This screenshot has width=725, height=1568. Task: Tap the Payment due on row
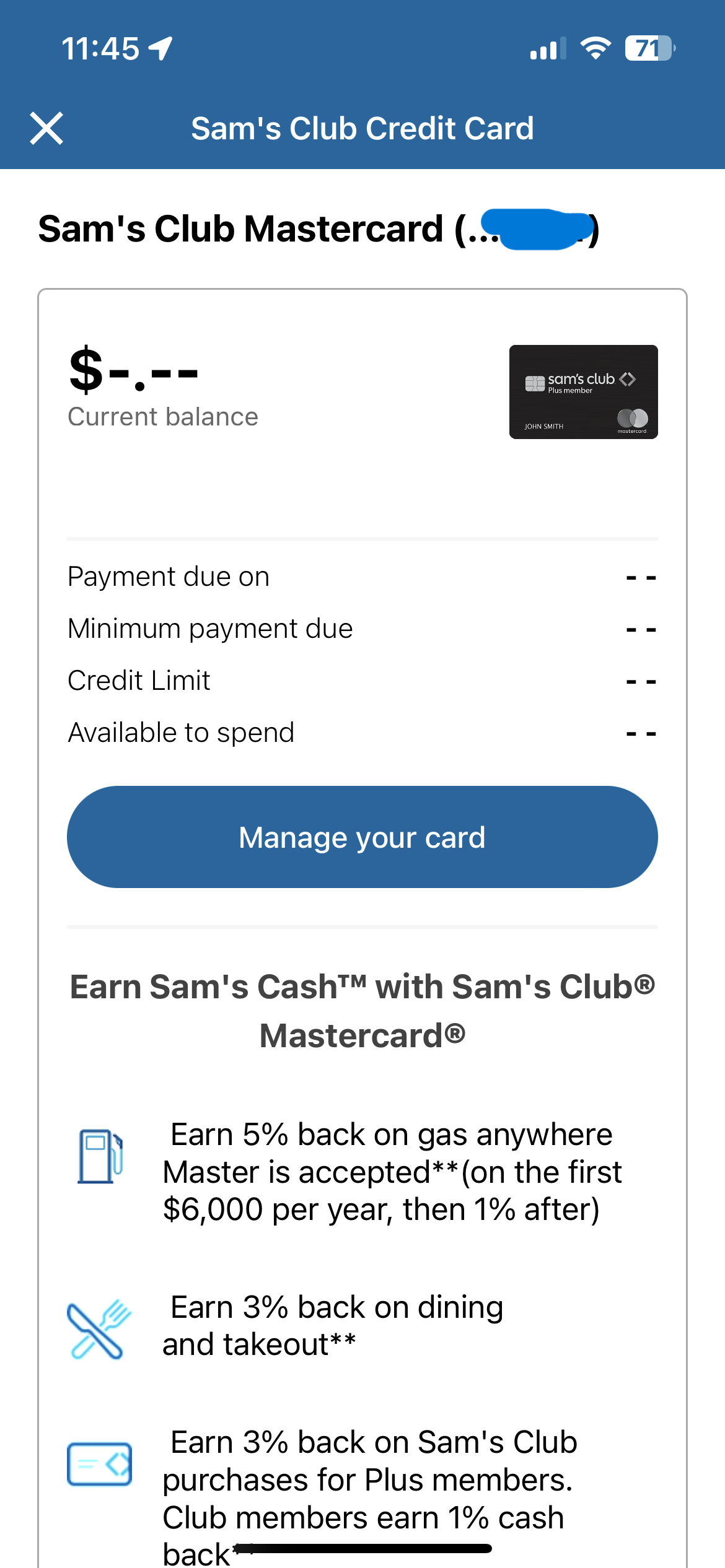(x=169, y=575)
